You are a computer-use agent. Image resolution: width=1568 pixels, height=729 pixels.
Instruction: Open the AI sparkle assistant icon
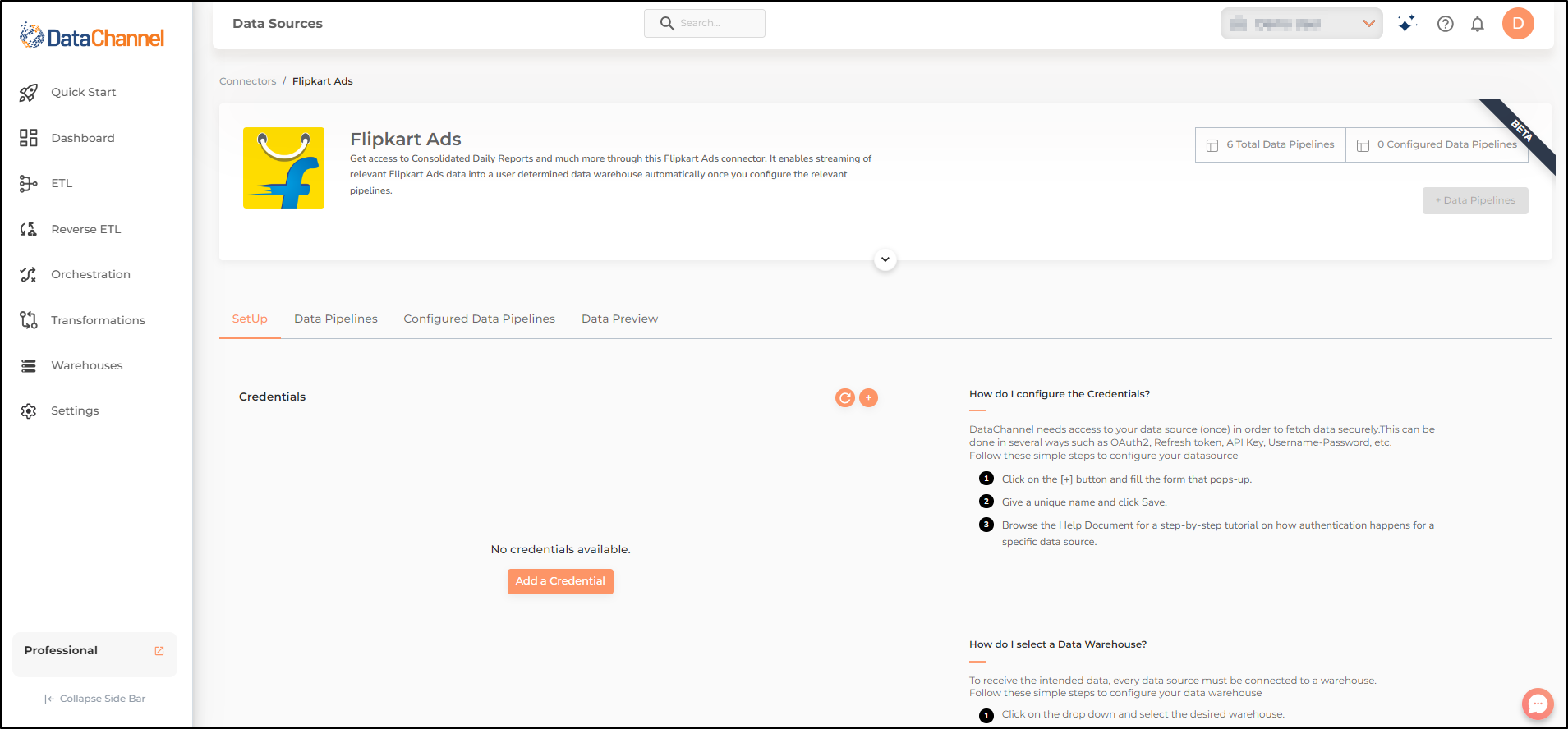tap(1407, 24)
